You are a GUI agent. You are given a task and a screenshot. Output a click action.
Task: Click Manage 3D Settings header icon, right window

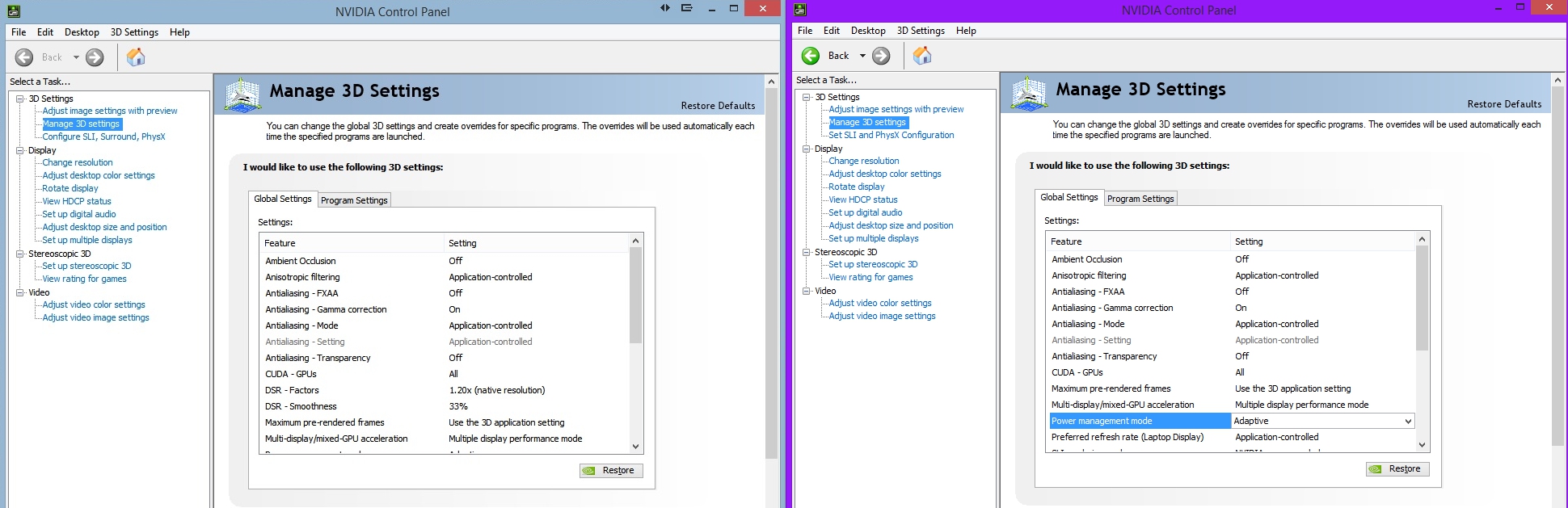coord(1029,94)
